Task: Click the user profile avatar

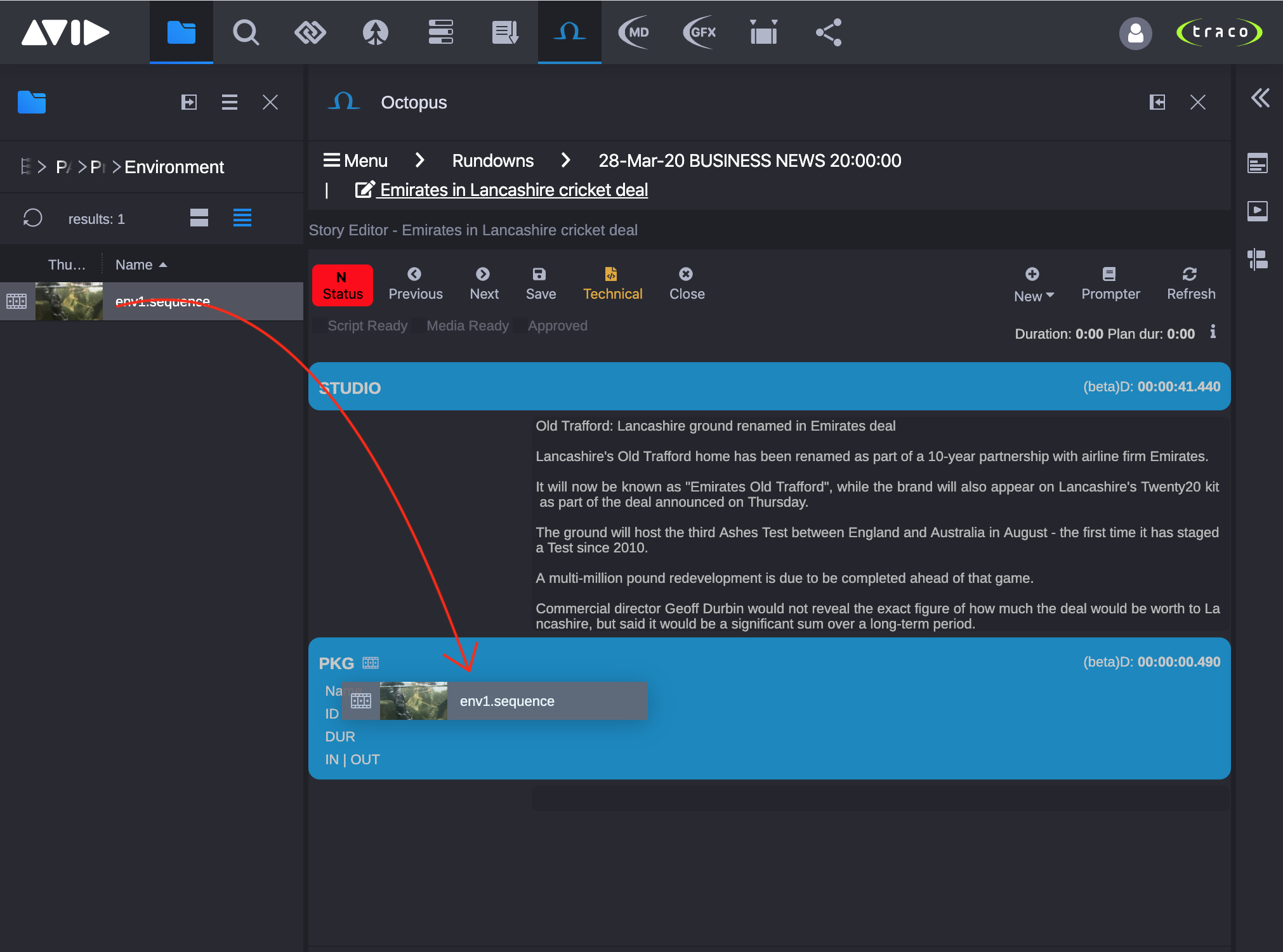Action: (x=1135, y=34)
